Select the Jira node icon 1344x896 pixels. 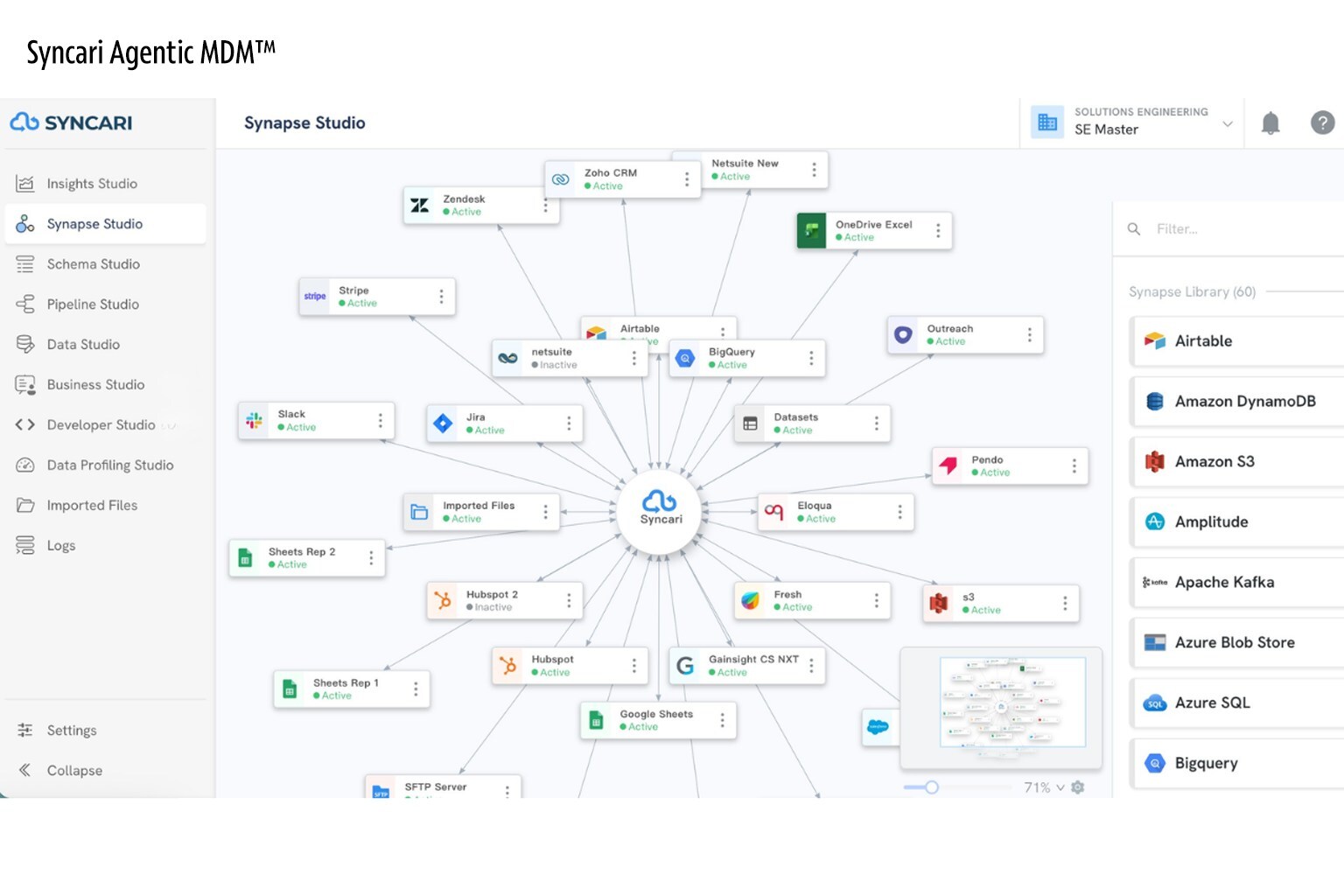click(x=444, y=423)
